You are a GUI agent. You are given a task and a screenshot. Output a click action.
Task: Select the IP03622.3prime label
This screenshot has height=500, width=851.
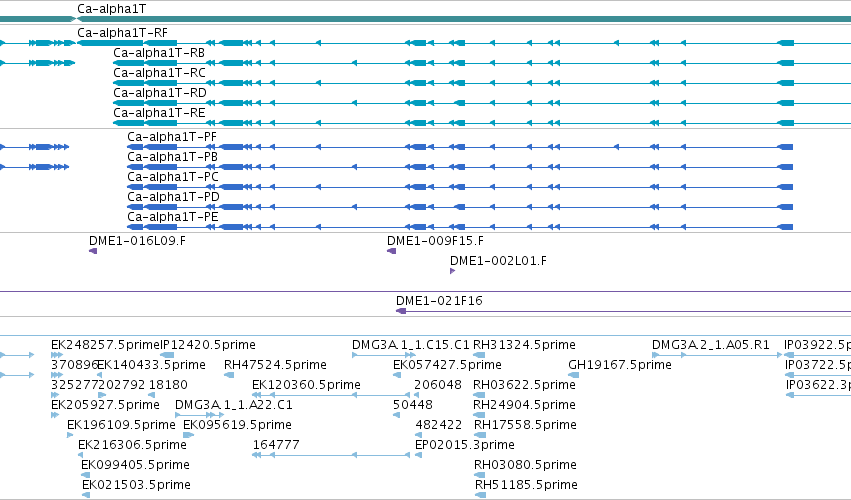[818, 385]
